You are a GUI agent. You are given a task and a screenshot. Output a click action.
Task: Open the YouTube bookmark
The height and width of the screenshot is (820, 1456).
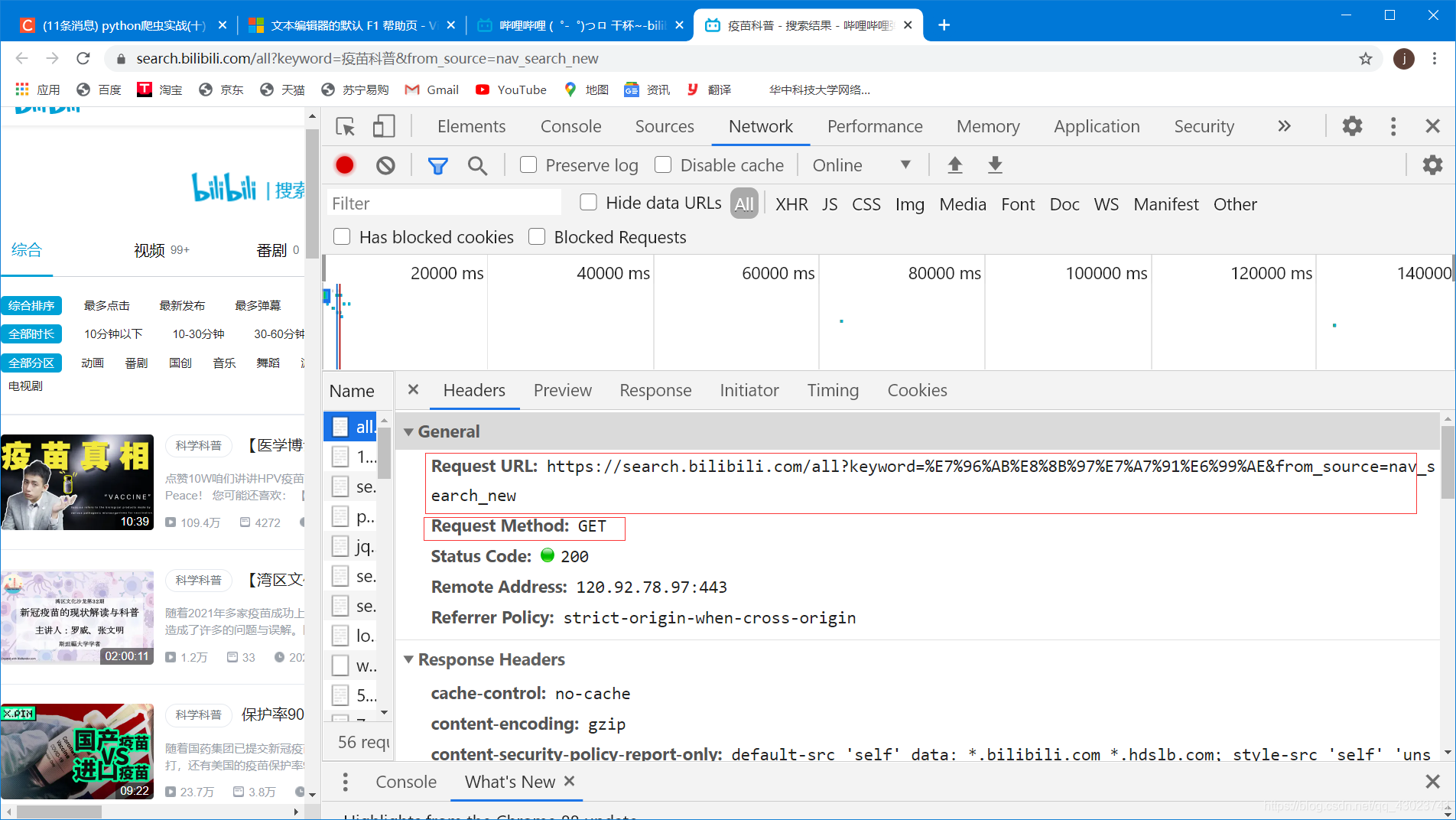click(x=511, y=89)
